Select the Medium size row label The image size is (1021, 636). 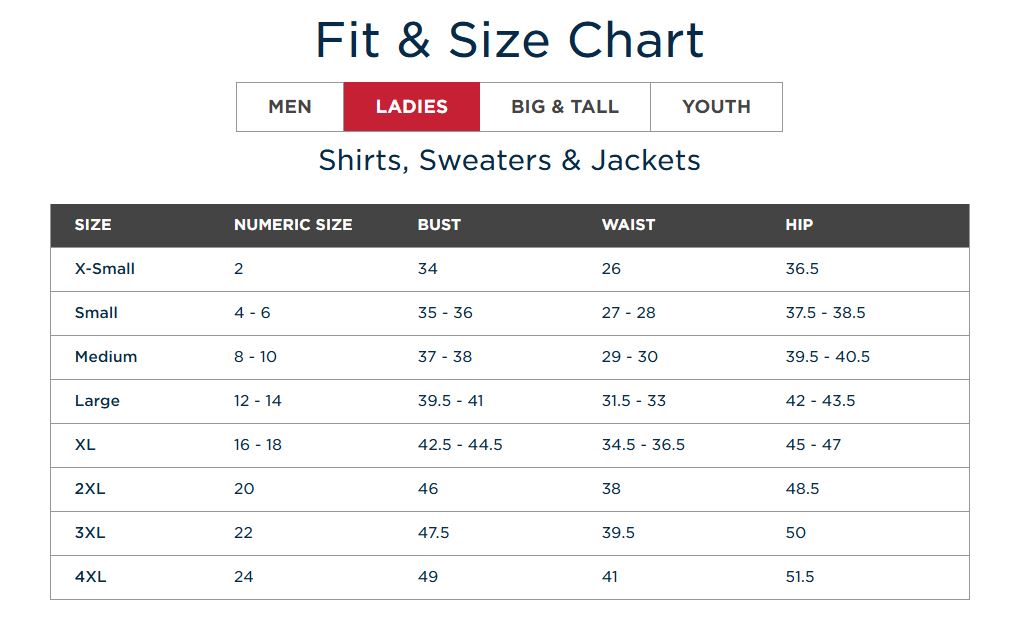[x=106, y=357]
